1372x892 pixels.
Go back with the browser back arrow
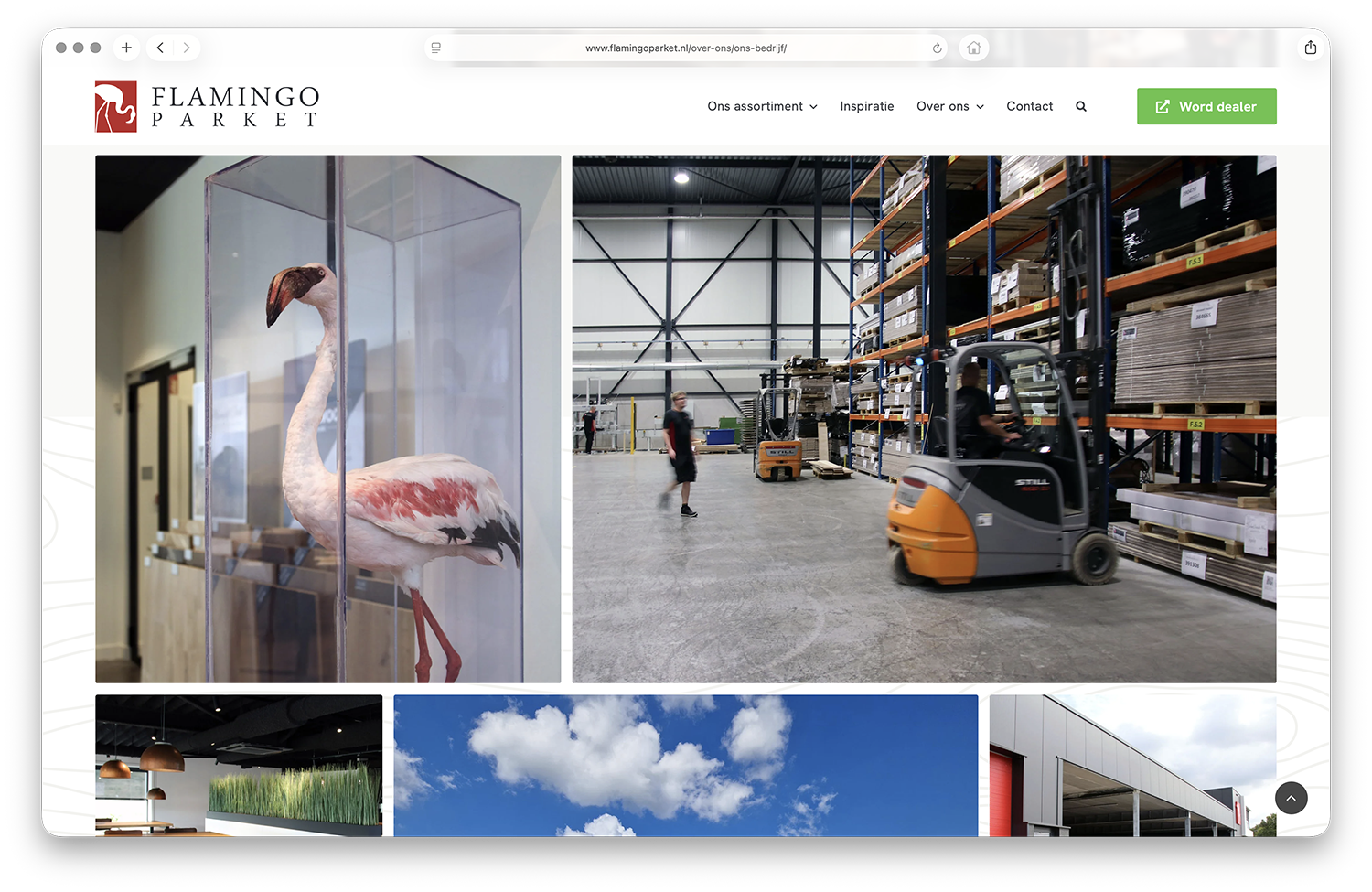pos(160,48)
